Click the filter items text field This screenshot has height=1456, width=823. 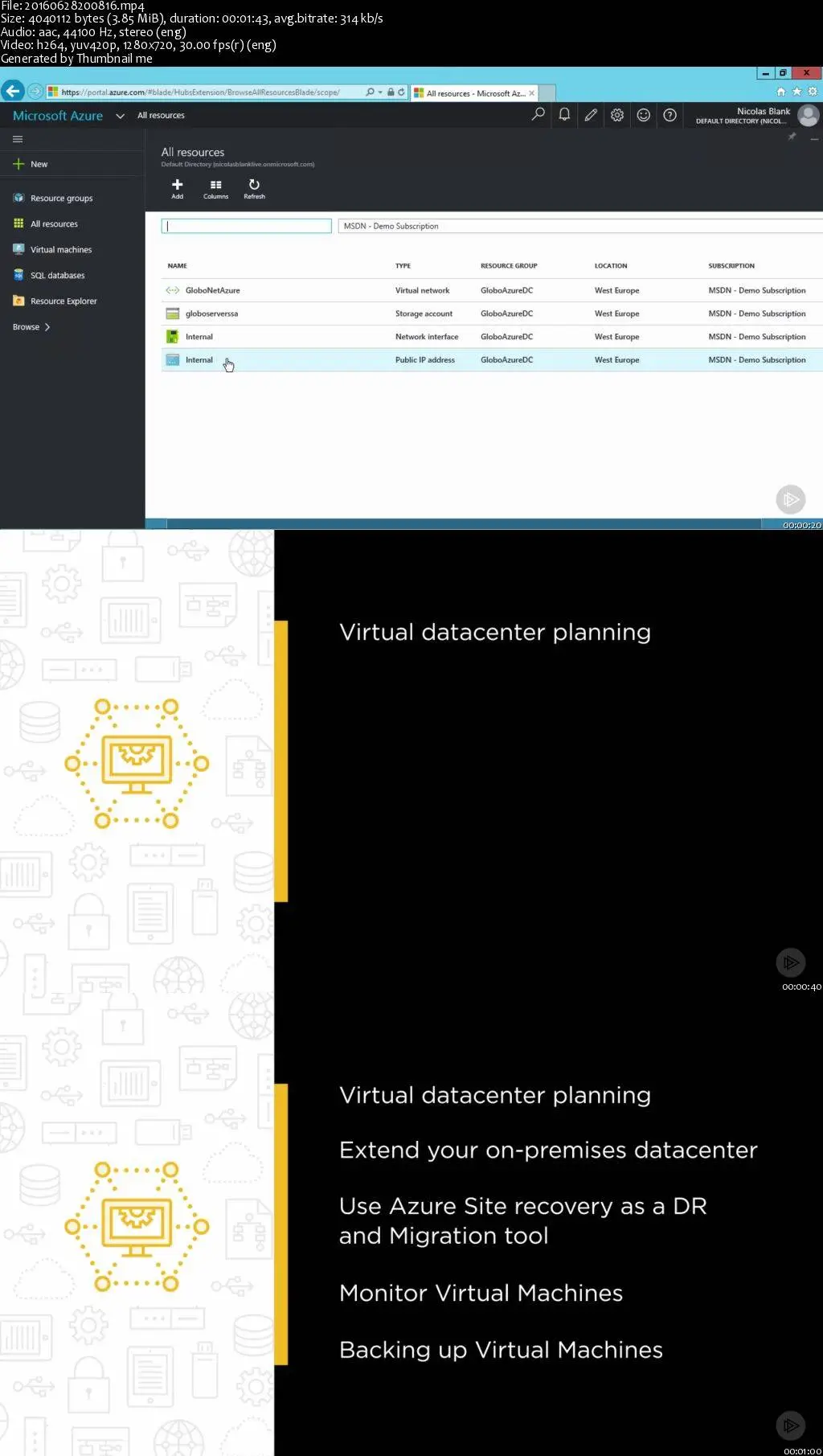pyautogui.click(x=246, y=226)
